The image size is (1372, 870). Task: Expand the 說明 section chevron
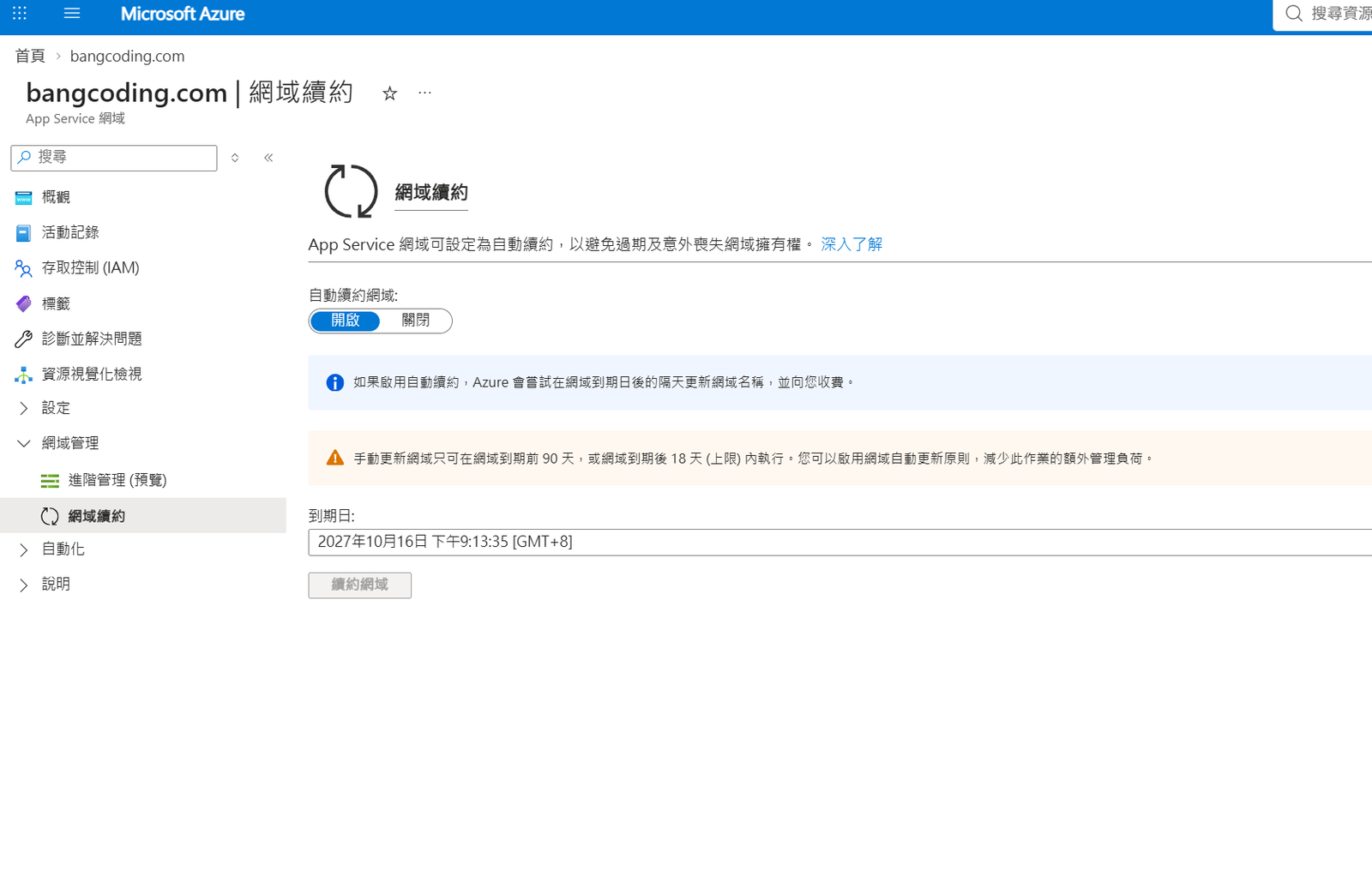23,585
